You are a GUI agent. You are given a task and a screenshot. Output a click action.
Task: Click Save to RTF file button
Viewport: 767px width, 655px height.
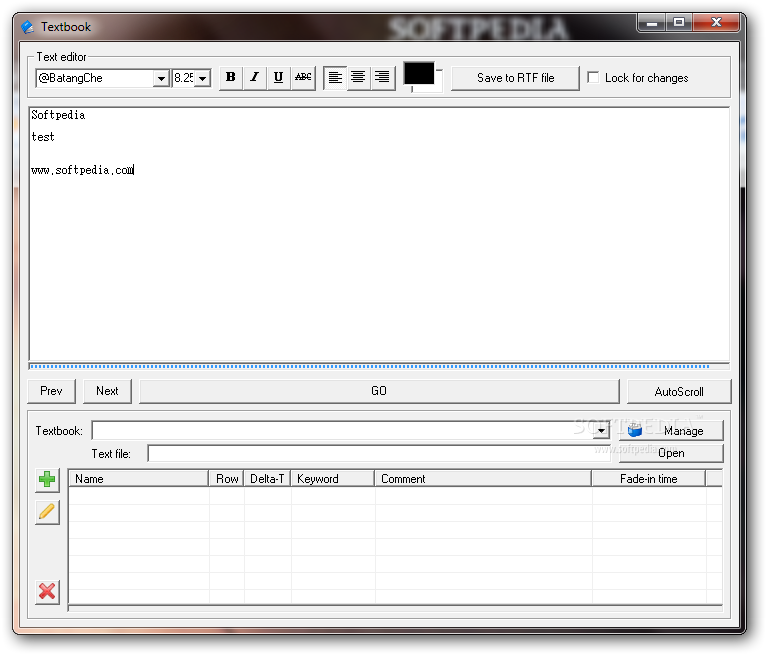click(x=515, y=78)
